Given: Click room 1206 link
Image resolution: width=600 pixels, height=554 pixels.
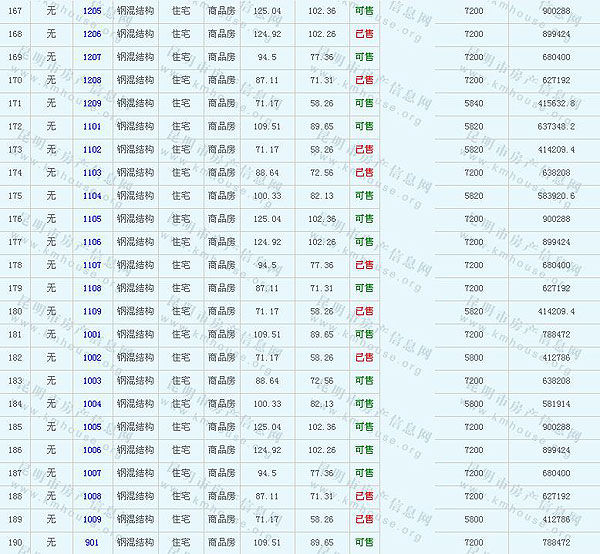Looking at the screenshot, I should coord(92,34).
